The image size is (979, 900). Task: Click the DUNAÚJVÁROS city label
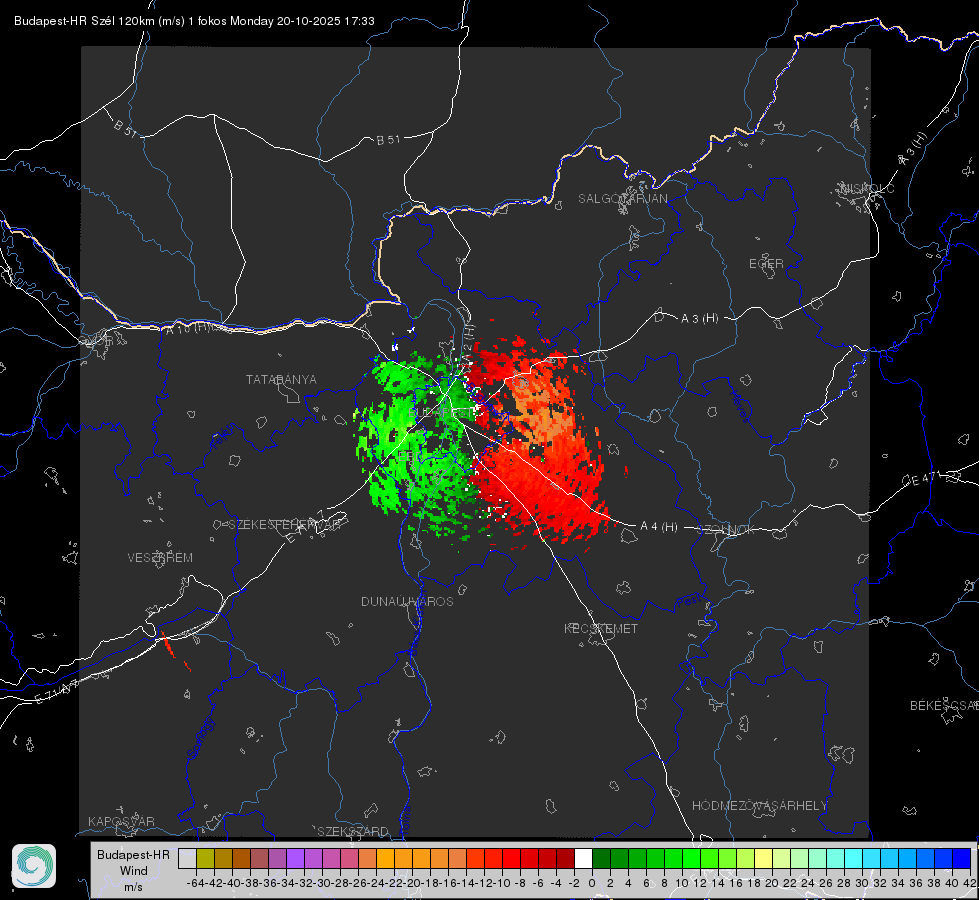coord(407,601)
